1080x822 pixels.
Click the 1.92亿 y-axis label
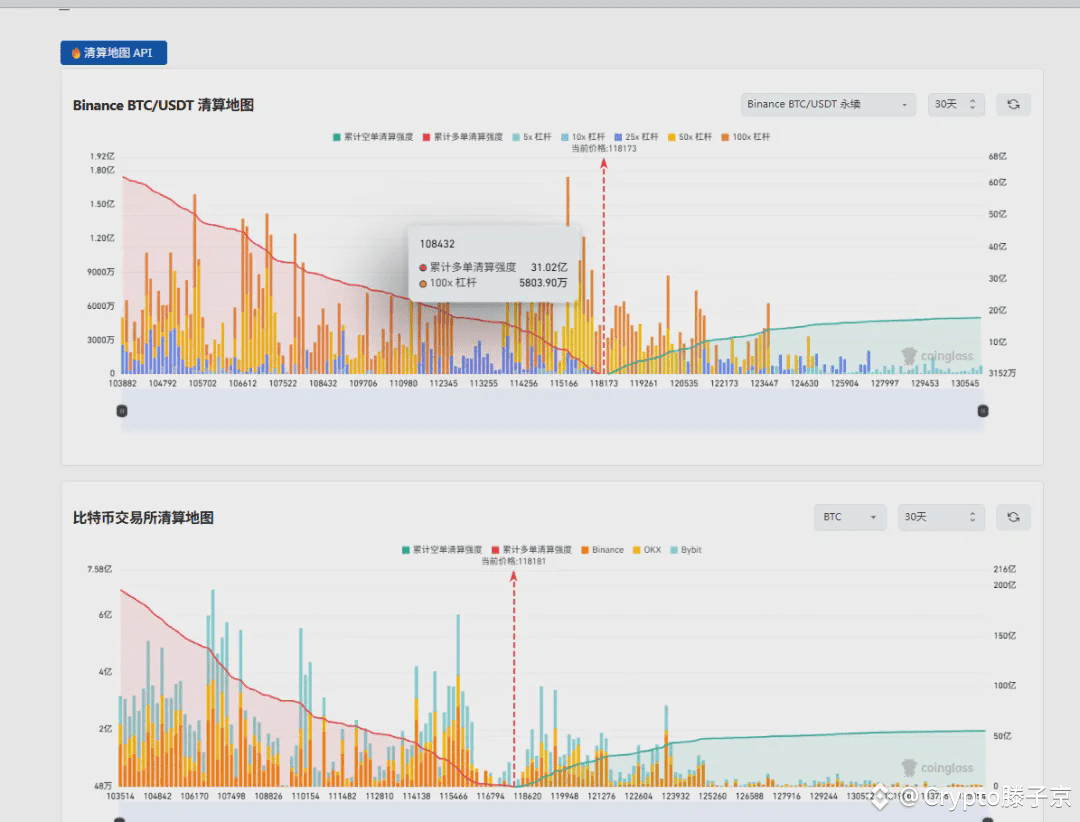click(102, 156)
